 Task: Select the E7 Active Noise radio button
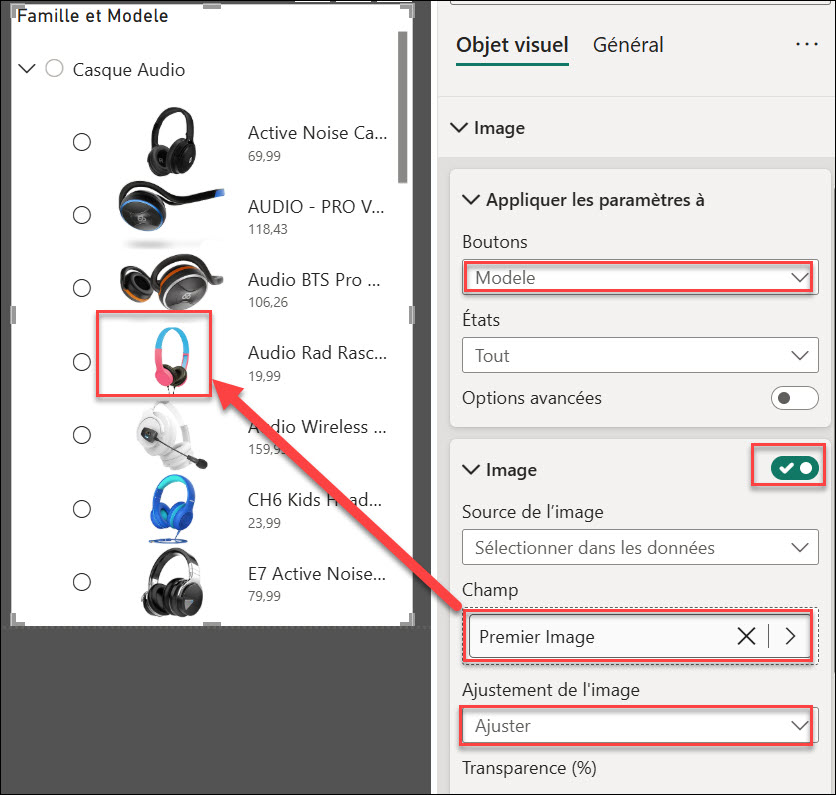coord(82,582)
